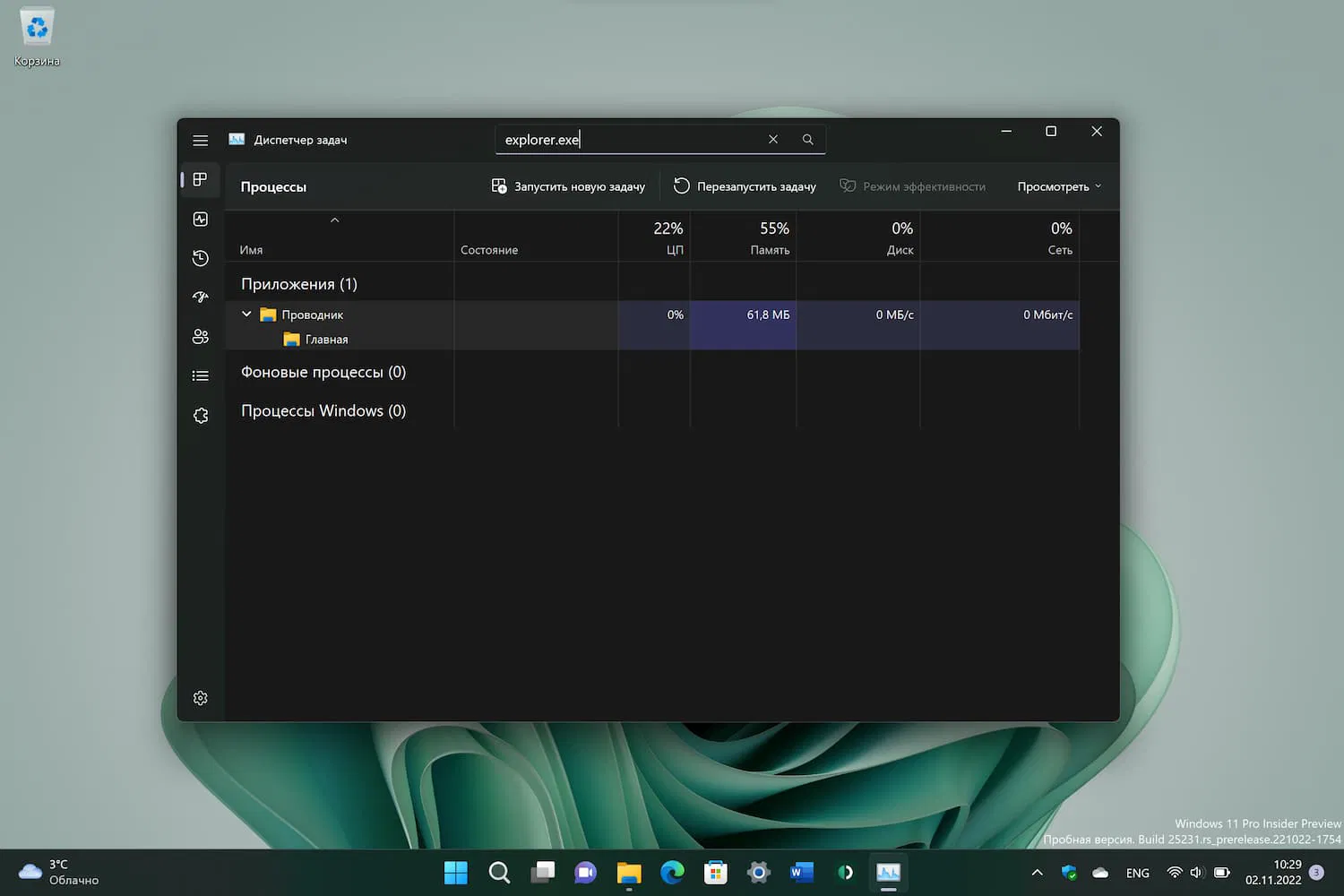Select the Главная child window entry
Viewport: 1344px width, 896px height.
tap(326, 340)
